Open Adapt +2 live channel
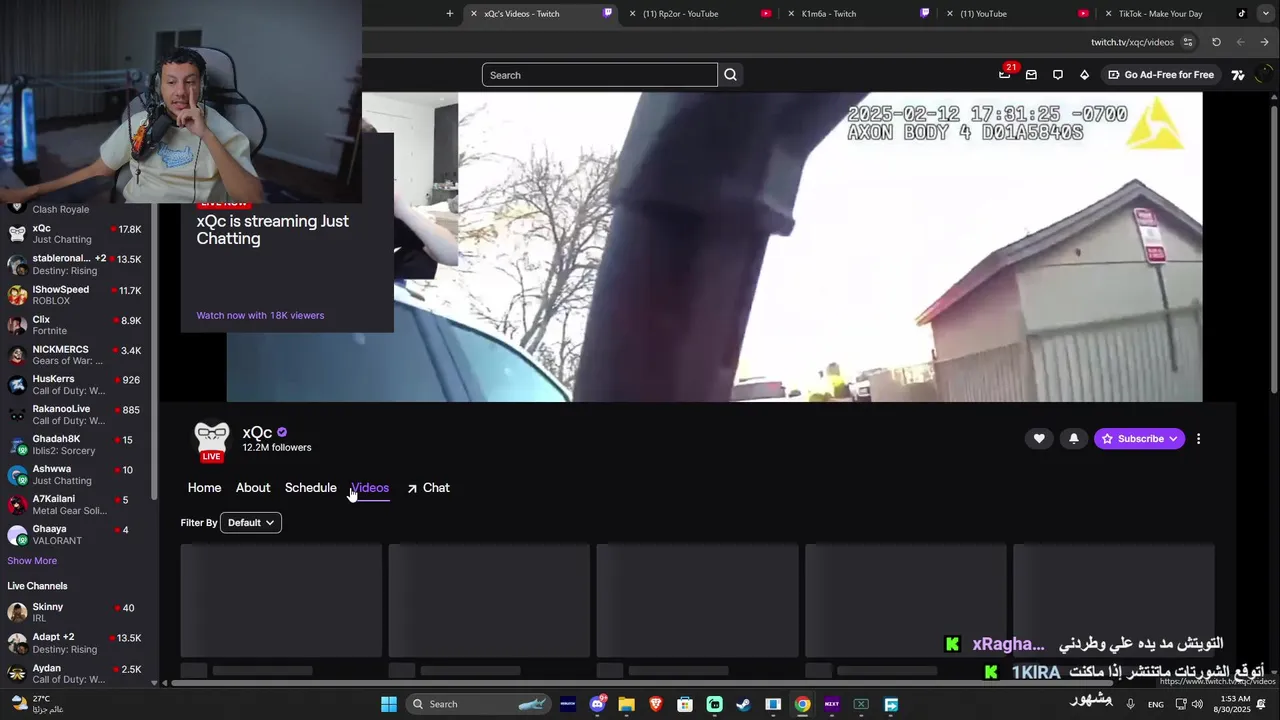This screenshot has height=720, width=1280. click(75, 643)
